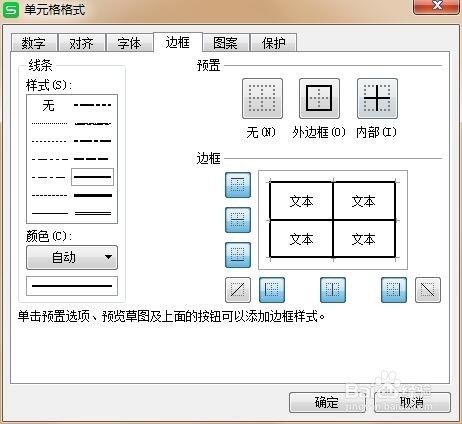
Task: Choose the thickest solid line style
Action: click(x=93, y=195)
